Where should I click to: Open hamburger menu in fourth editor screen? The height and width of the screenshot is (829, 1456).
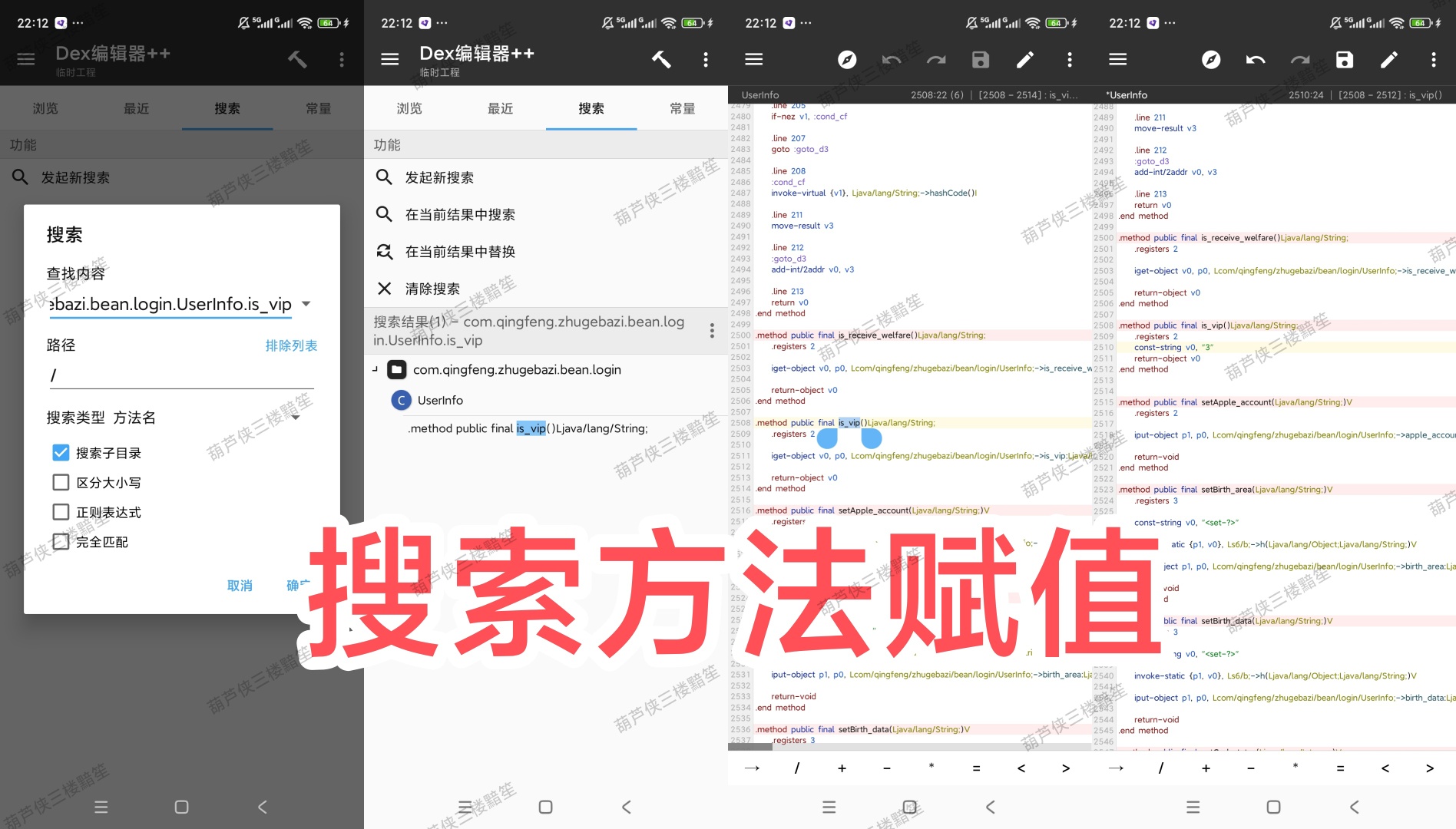coord(1118,59)
